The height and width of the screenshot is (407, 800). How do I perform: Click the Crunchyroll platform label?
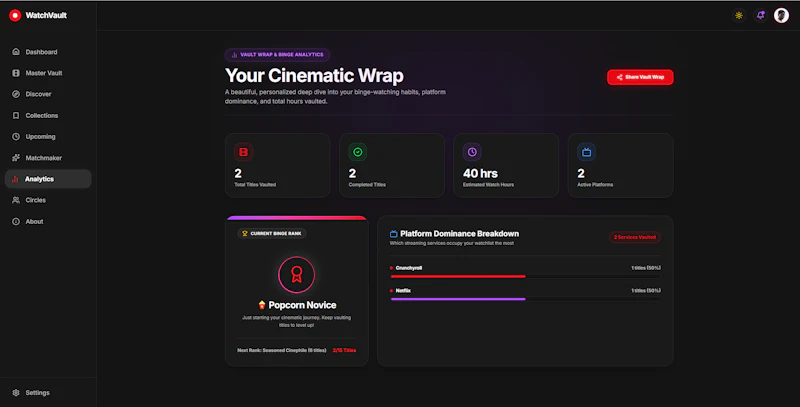(409, 268)
